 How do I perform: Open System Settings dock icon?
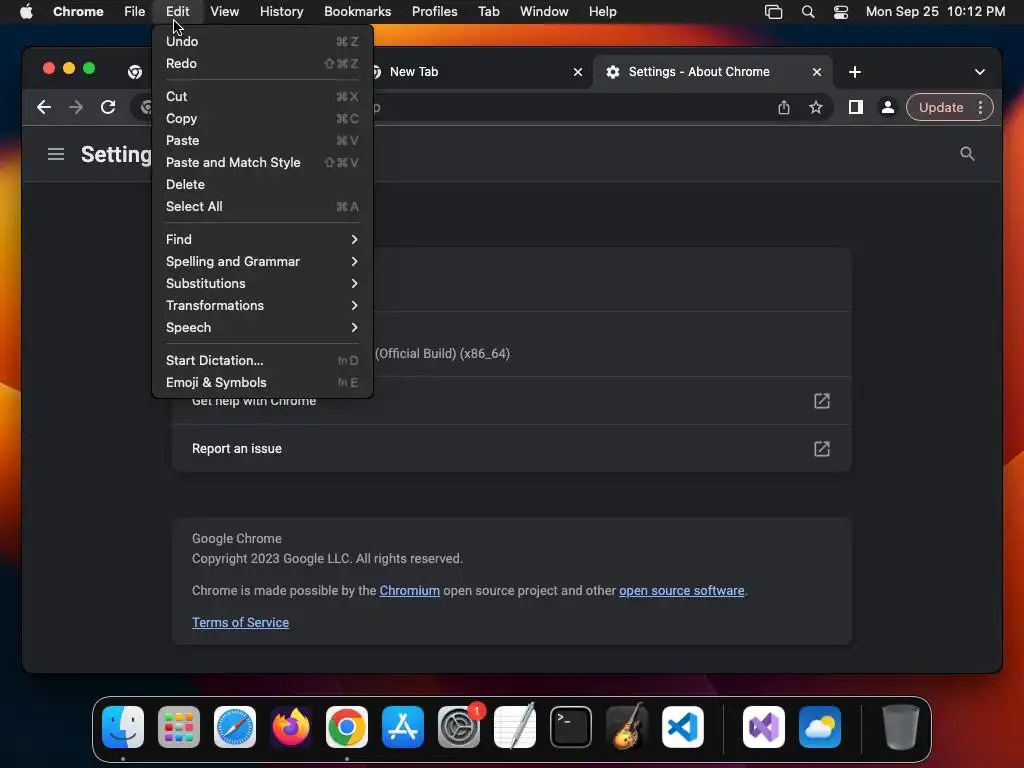click(459, 727)
